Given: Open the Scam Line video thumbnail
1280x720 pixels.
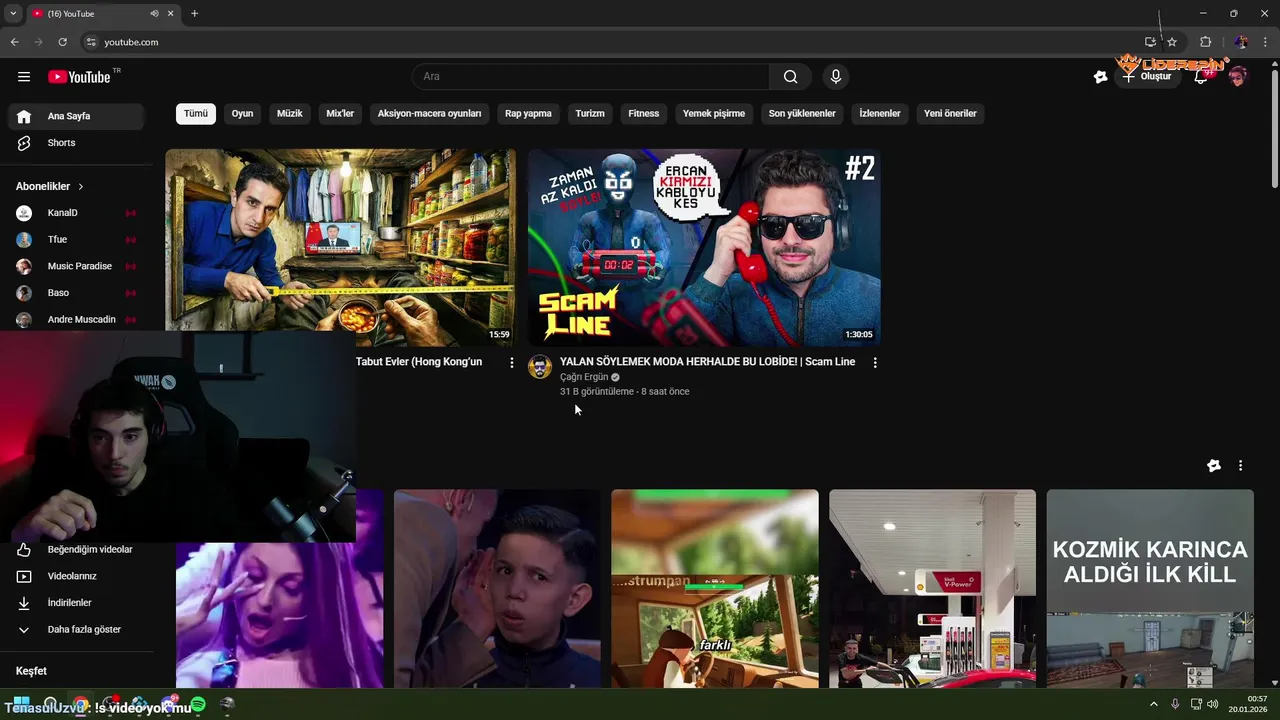Looking at the screenshot, I should tap(704, 248).
